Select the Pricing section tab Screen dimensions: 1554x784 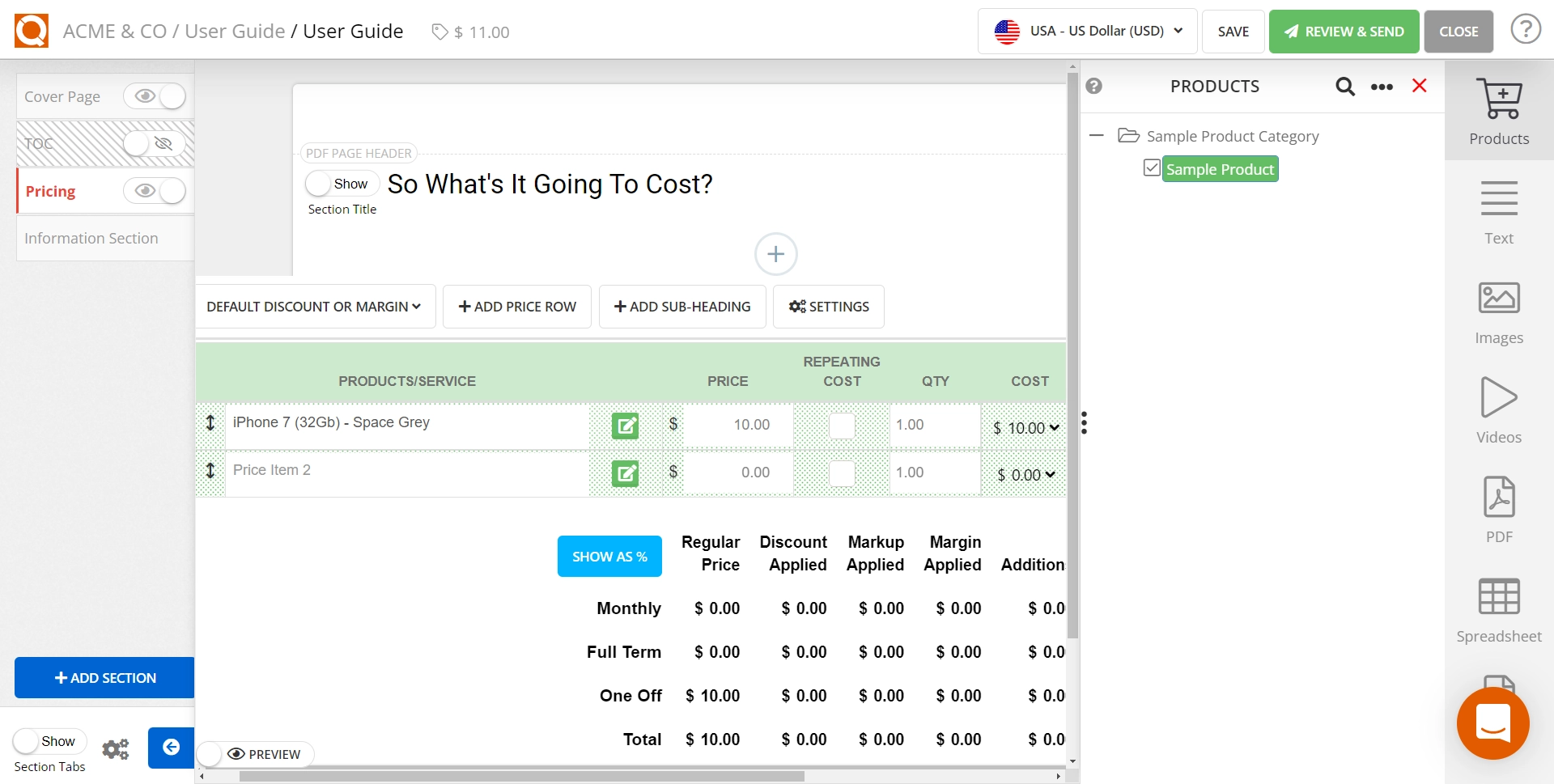51,192
